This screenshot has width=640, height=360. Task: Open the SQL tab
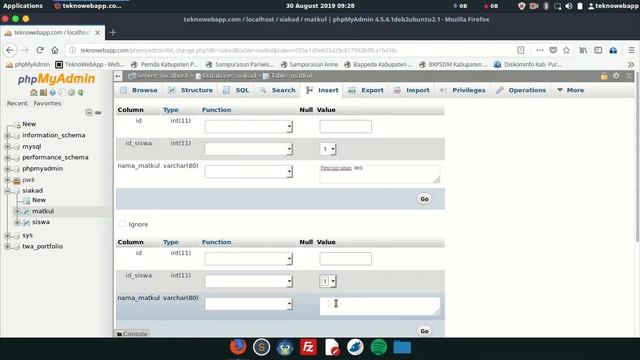236,90
